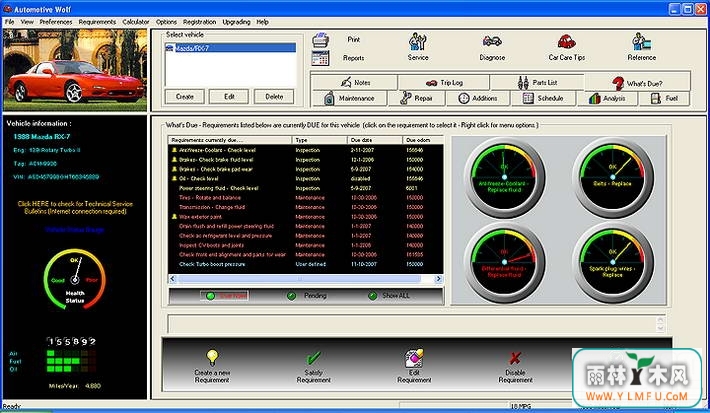Click the Antifreeze-Coolant Replace fluid gauge
The height and width of the screenshot is (413, 710).
coord(504,178)
